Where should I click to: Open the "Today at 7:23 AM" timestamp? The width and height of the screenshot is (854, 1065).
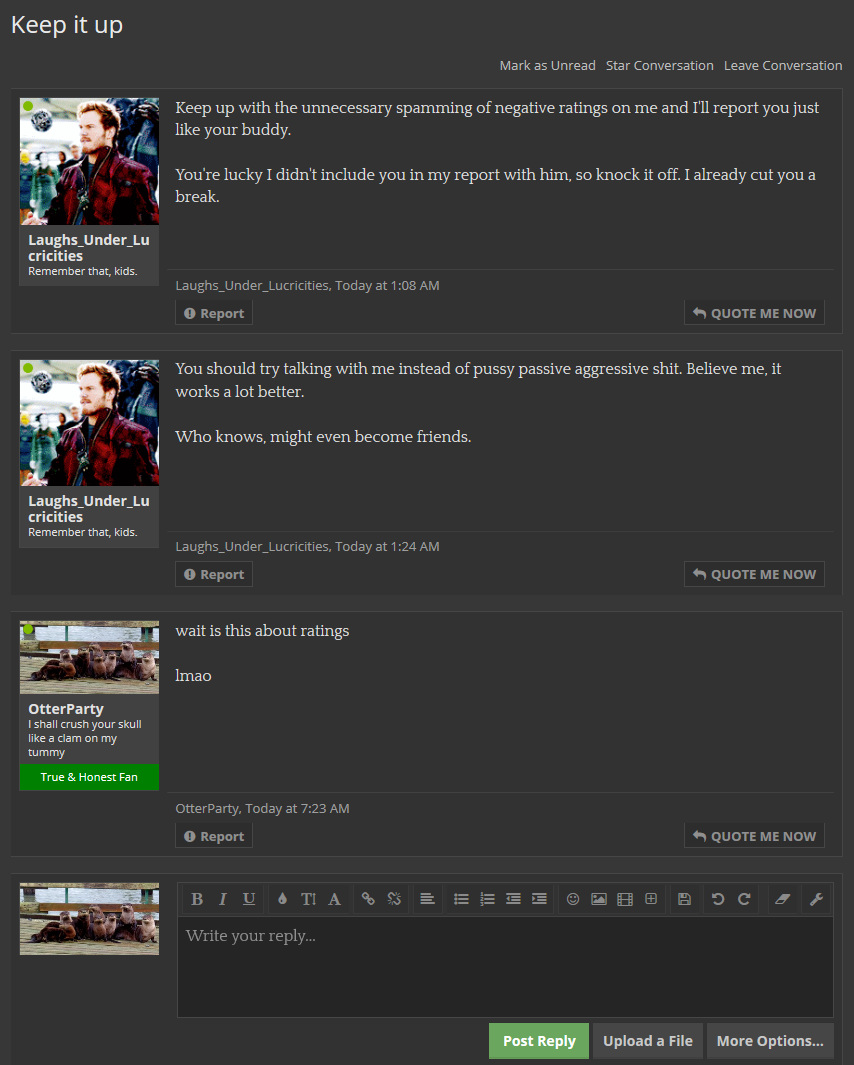297,808
